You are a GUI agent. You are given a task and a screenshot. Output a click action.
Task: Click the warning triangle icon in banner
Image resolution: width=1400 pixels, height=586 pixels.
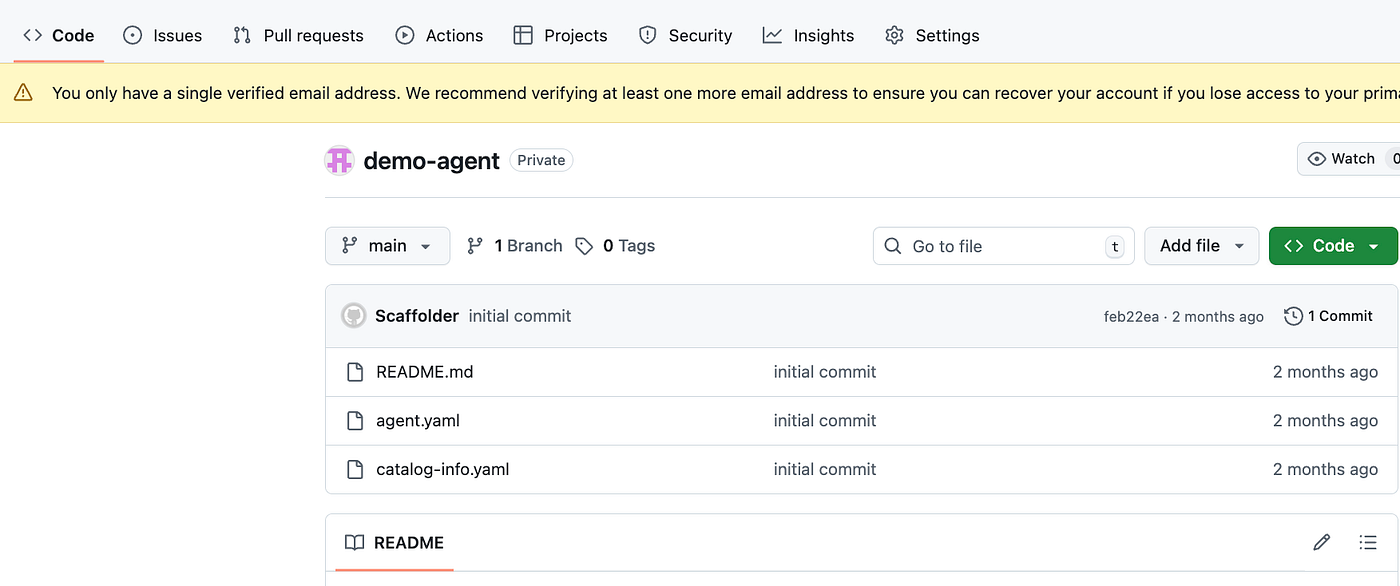click(x=23, y=93)
